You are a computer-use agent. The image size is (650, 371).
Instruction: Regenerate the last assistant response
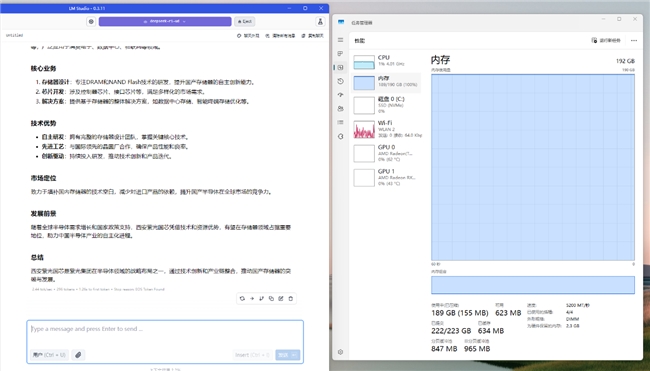tap(242, 298)
